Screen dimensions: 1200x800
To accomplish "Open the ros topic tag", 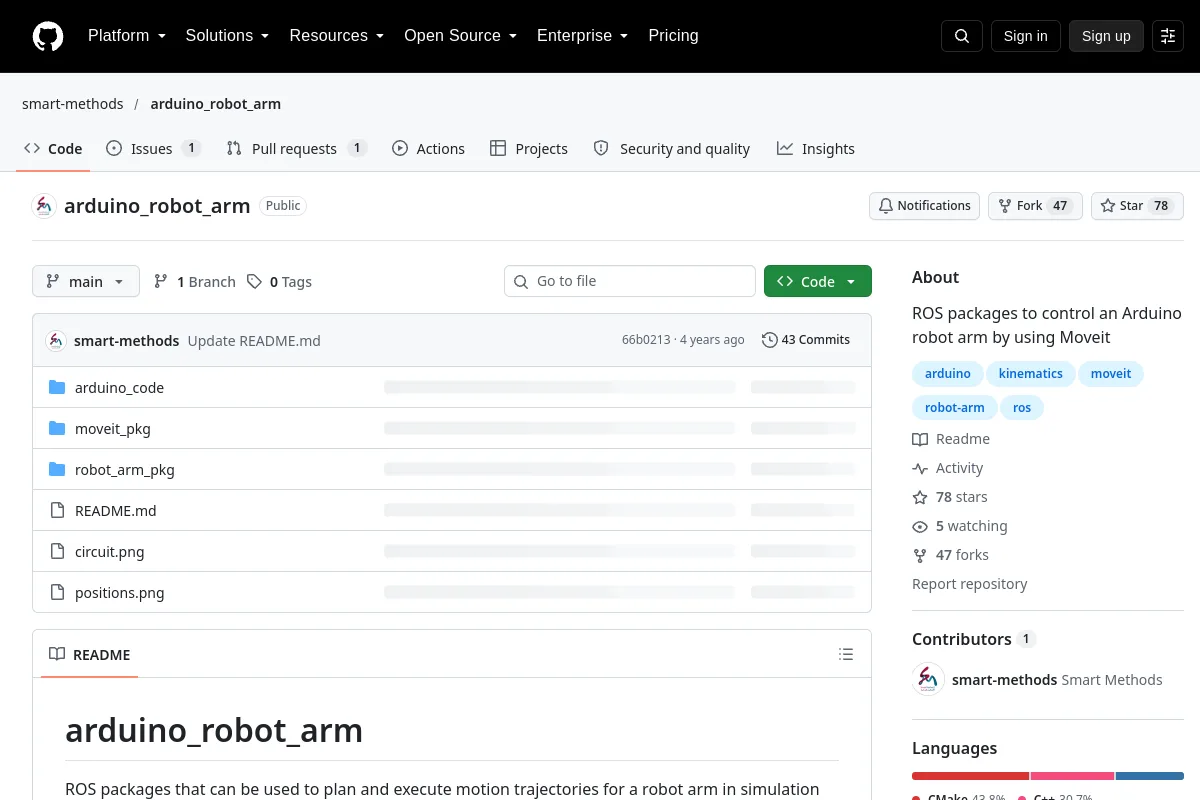I will [1022, 408].
